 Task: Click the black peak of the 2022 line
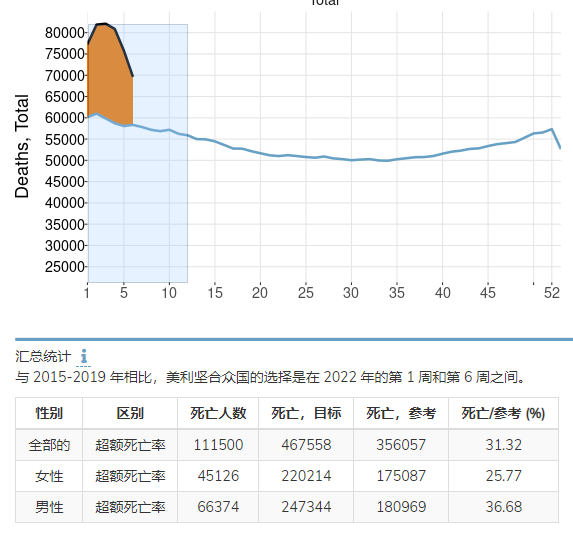pos(105,24)
